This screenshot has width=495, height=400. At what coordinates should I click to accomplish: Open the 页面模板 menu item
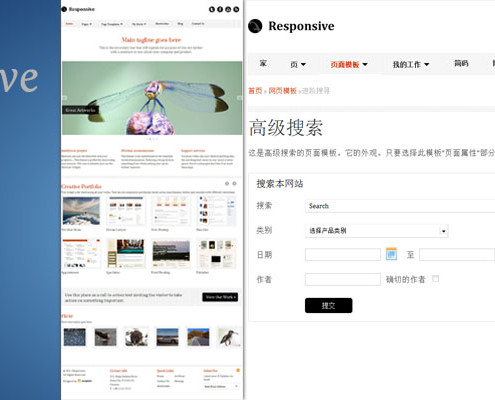pyautogui.click(x=349, y=64)
